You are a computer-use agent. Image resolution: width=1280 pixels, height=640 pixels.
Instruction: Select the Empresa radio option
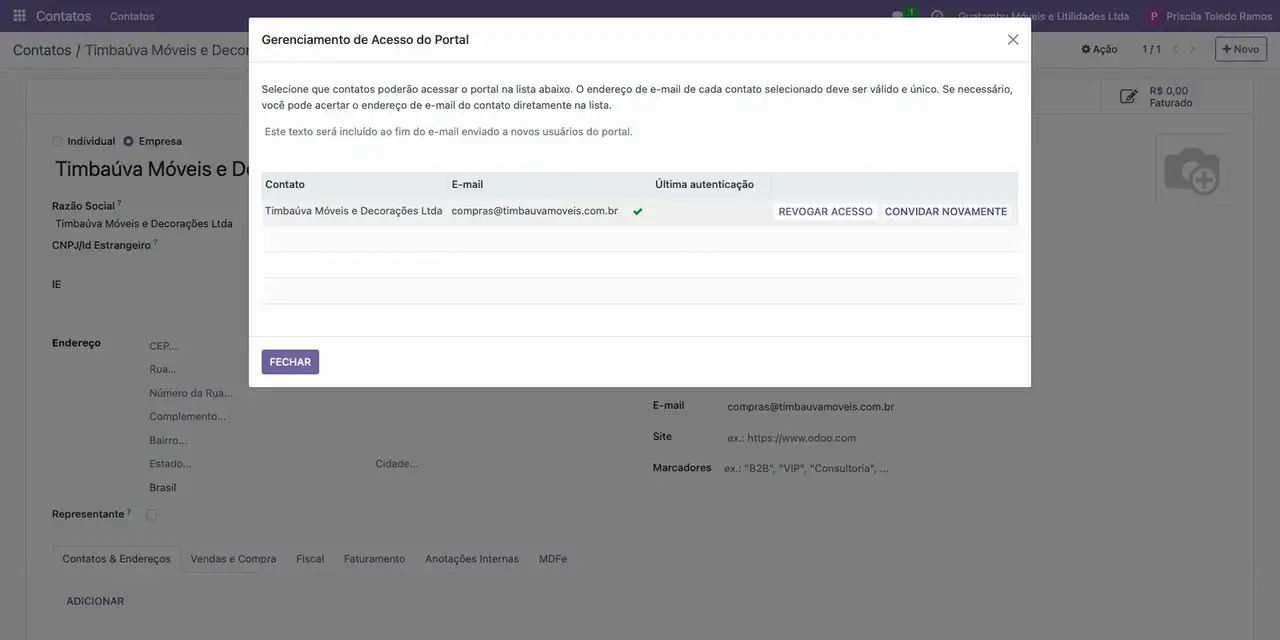[x=128, y=141]
